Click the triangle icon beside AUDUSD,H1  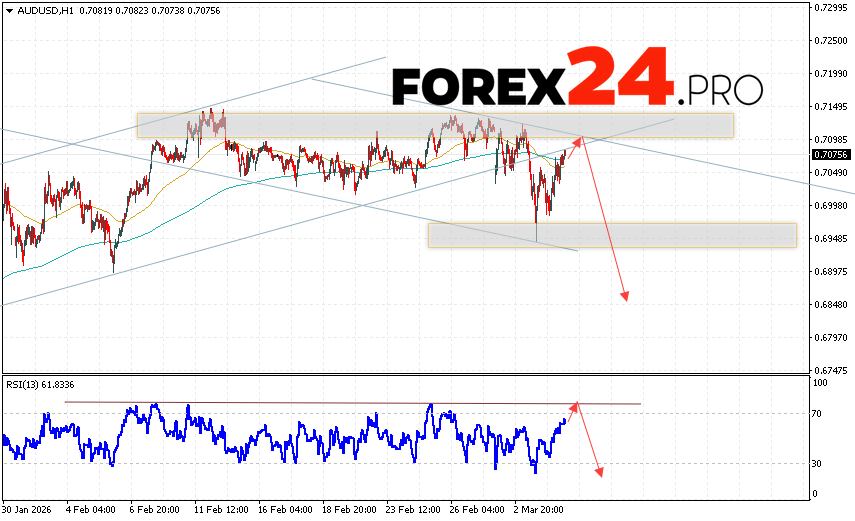pos(8,10)
